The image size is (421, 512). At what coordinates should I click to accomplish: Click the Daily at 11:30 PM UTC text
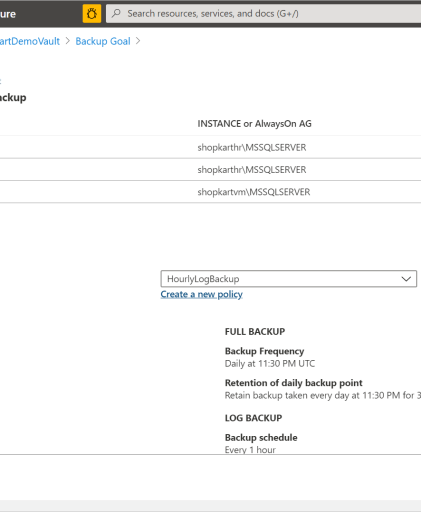(x=270, y=363)
